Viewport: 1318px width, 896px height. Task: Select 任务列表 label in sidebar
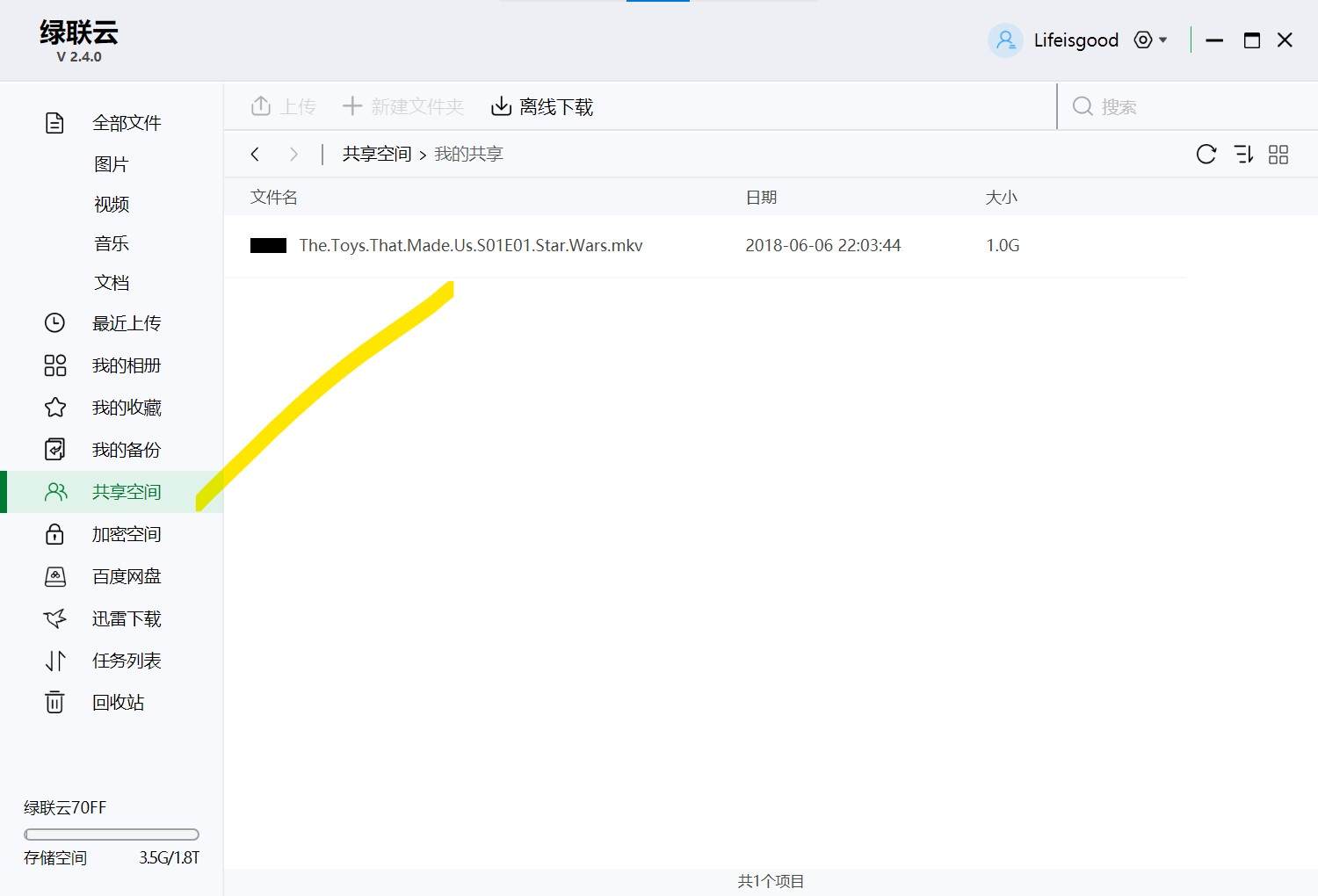(127, 661)
